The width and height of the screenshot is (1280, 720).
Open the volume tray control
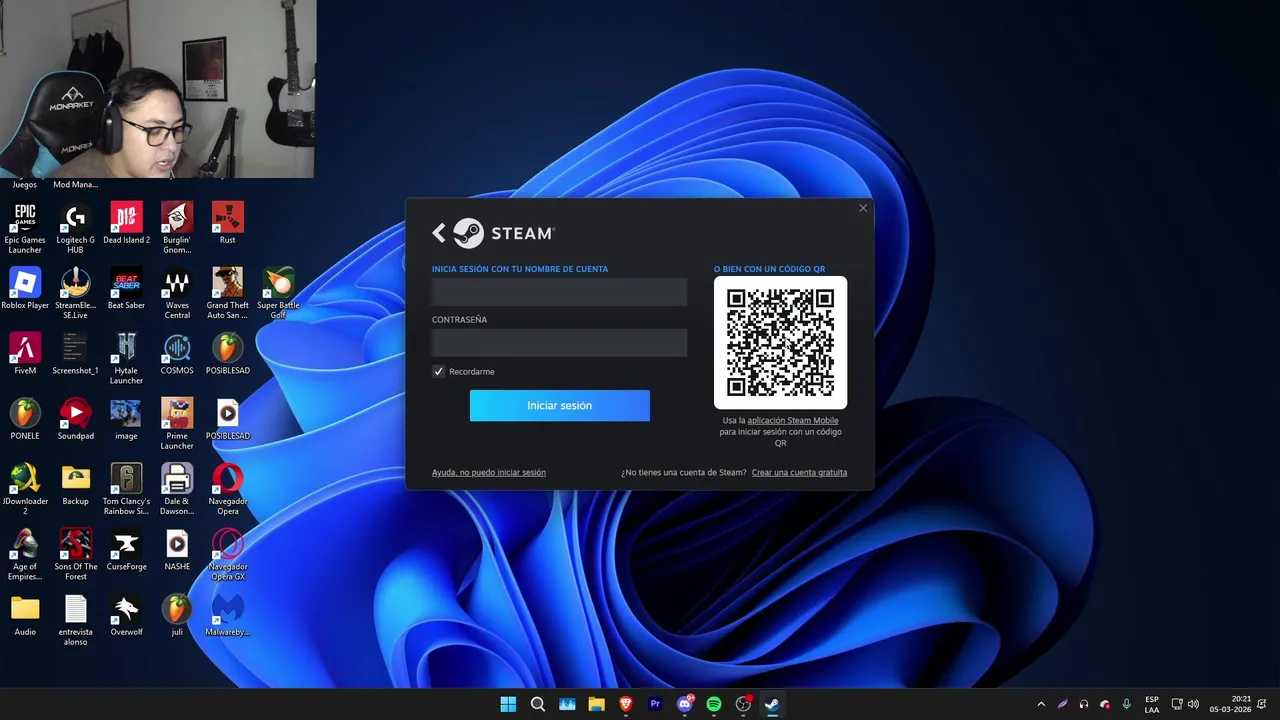(x=1193, y=704)
